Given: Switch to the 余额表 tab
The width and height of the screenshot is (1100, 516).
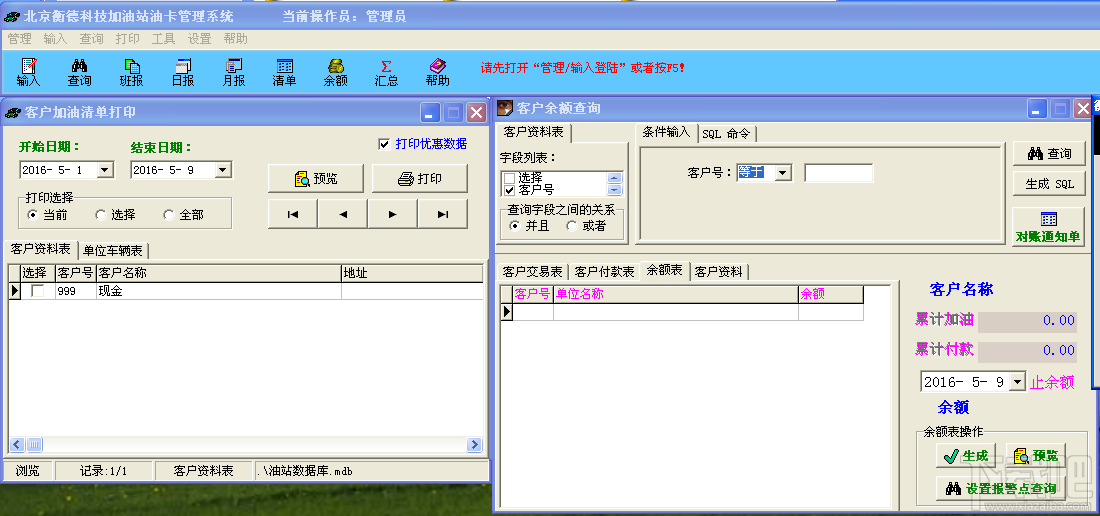Looking at the screenshot, I should click(x=665, y=270).
